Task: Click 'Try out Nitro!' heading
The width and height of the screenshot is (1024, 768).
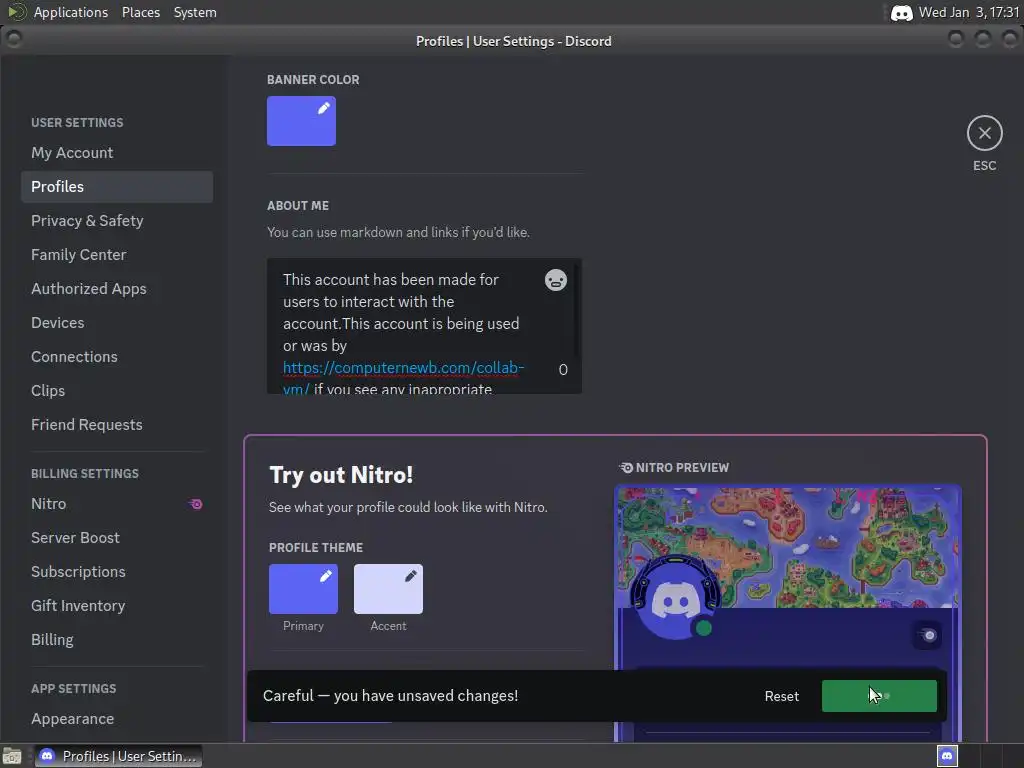Action: tap(341, 475)
